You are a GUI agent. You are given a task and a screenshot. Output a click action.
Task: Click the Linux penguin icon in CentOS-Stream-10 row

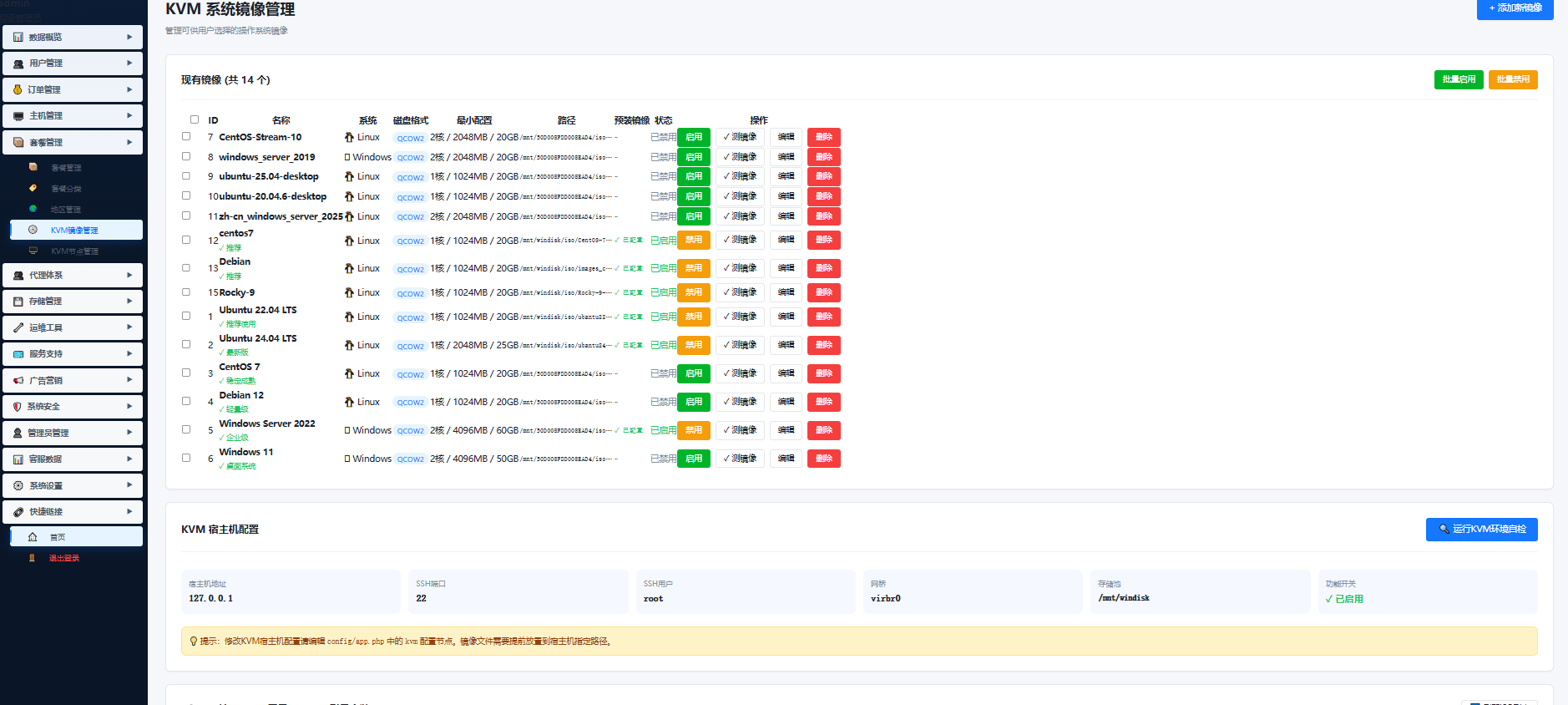[349, 137]
